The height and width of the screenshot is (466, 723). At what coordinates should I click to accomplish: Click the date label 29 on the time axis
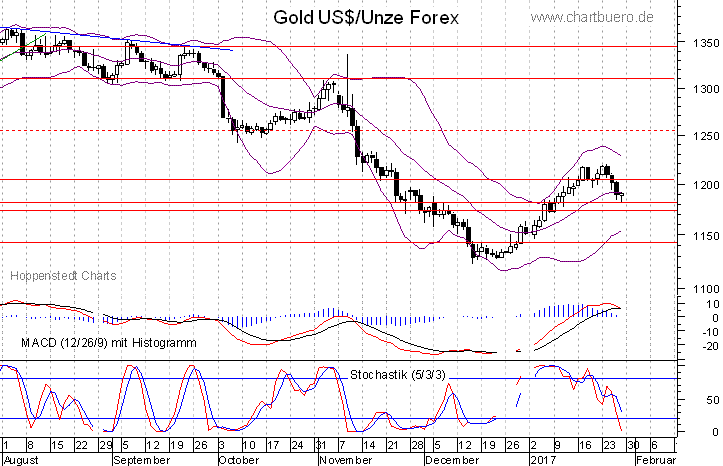(106, 445)
